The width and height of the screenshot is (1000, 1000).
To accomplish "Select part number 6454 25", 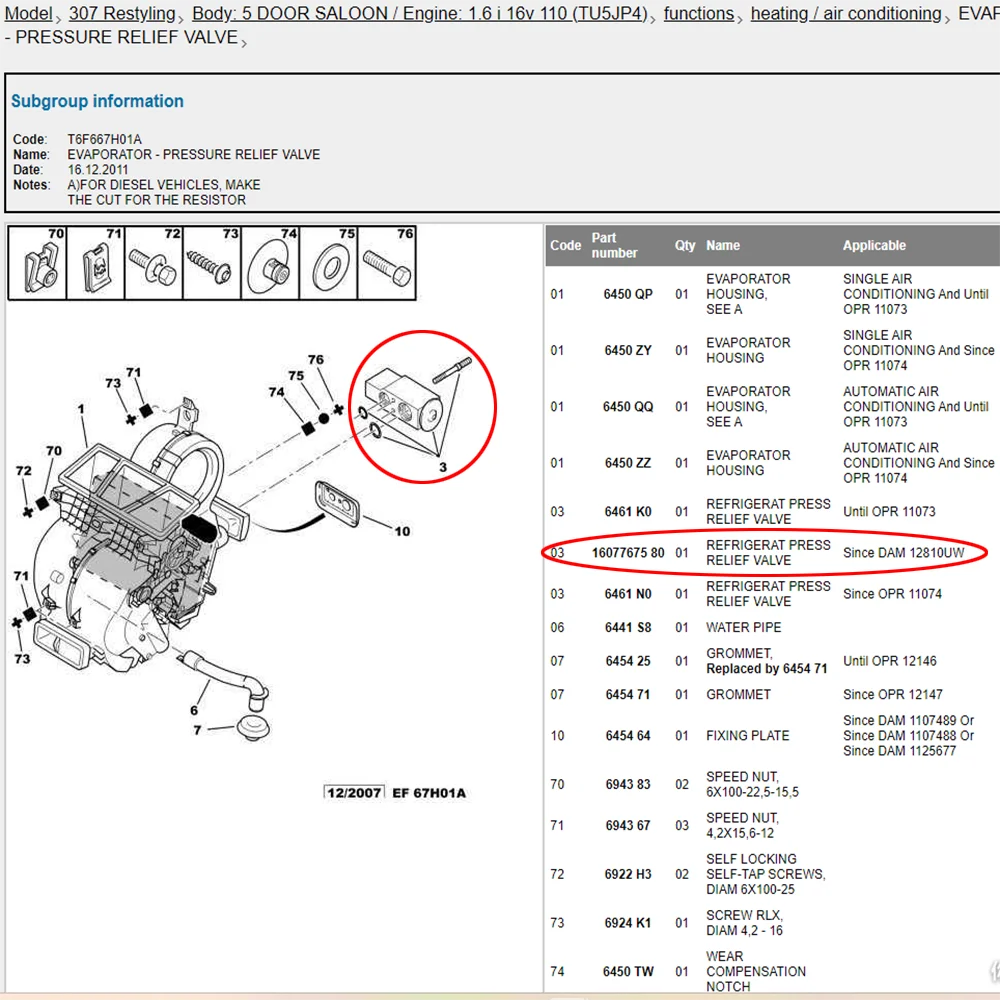I will 628,661.
